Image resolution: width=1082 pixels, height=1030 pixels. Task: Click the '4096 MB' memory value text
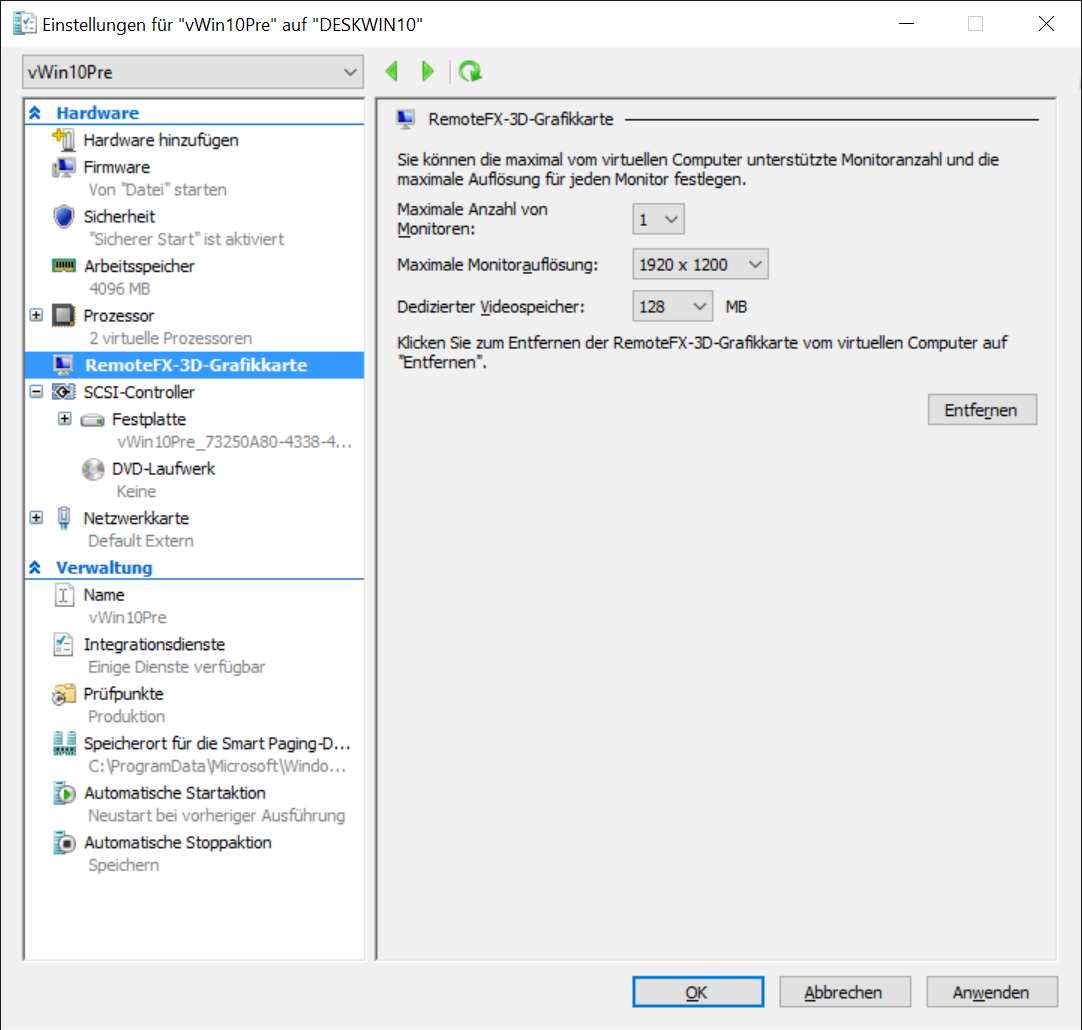pos(119,288)
